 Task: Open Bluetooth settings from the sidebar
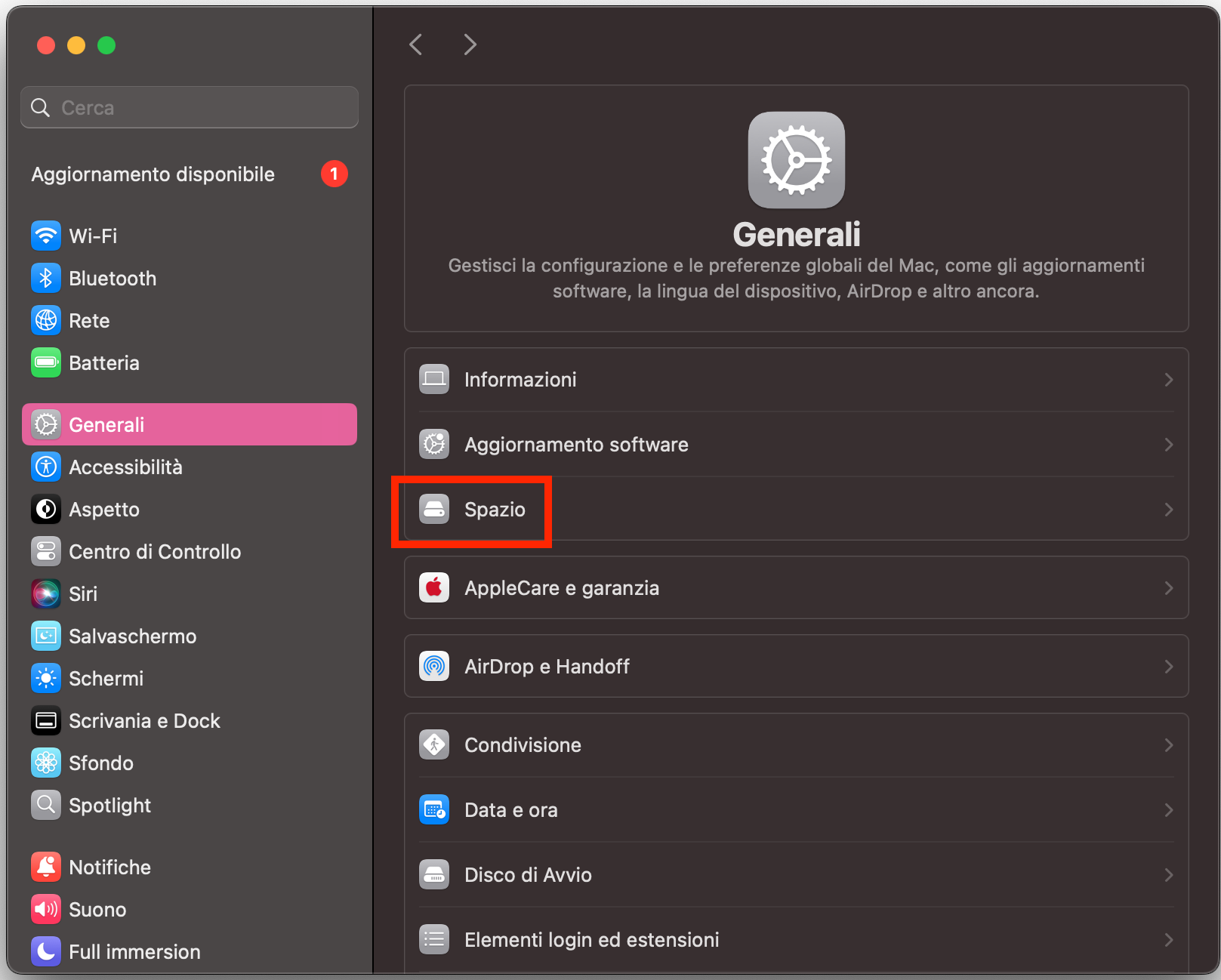click(45, 278)
